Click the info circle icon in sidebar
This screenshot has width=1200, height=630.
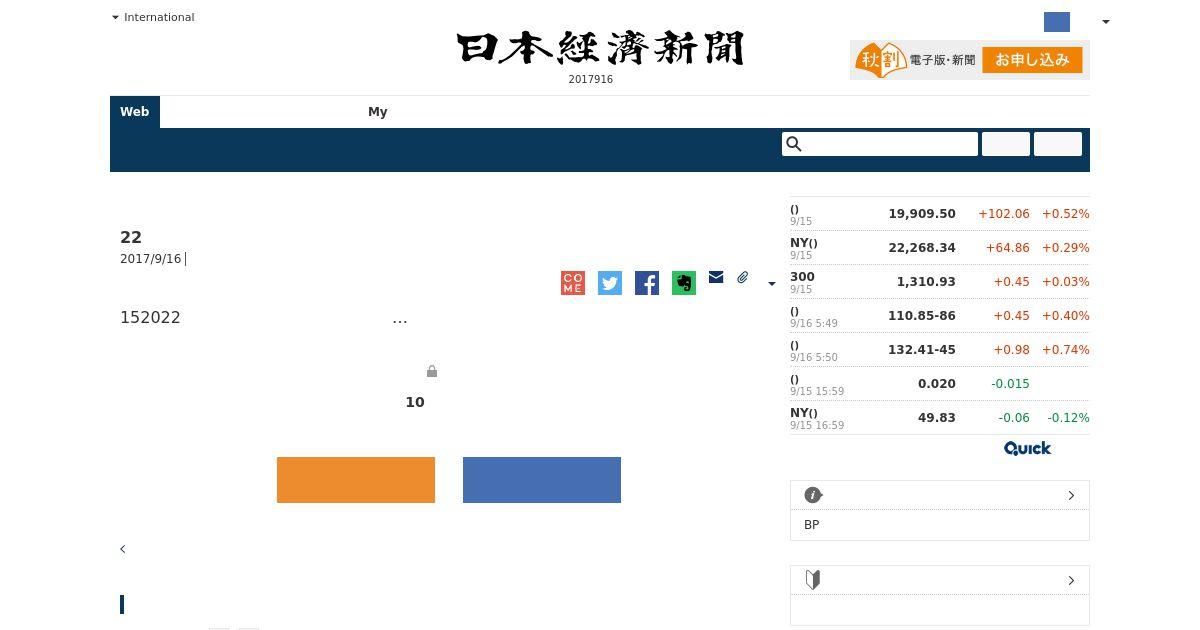813,495
